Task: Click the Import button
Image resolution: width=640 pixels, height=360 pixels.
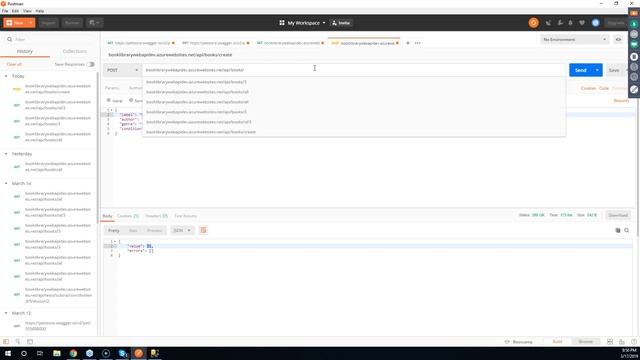Action: tap(48, 23)
